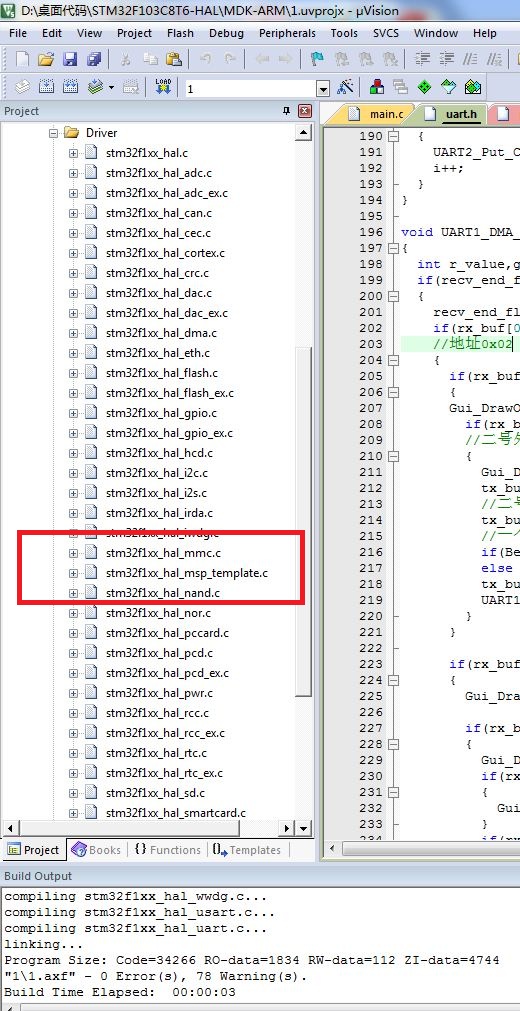Open the SVCS menu
The width and height of the screenshot is (520, 1011).
click(386, 33)
